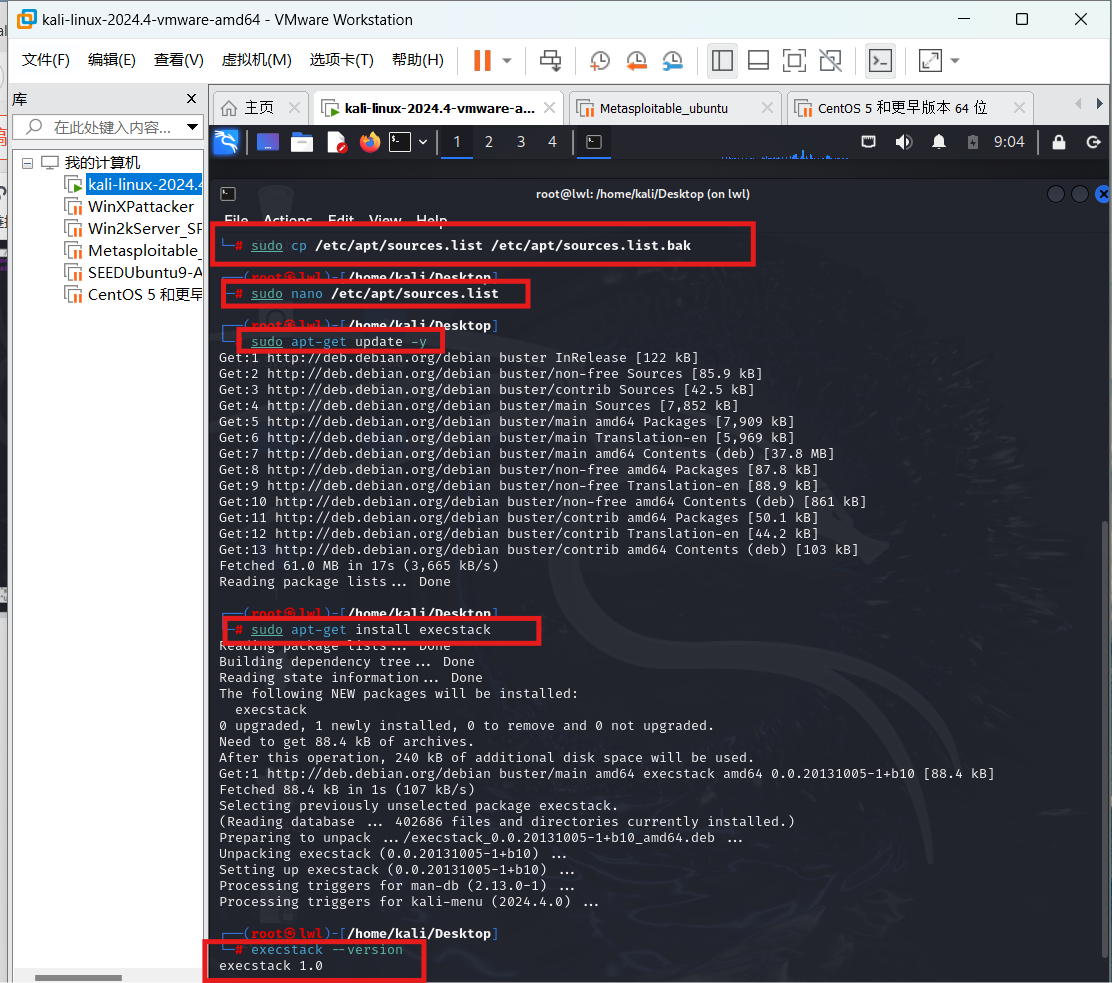Open the Kali file manager icon

pyautogui.click(x=302, y=143)
